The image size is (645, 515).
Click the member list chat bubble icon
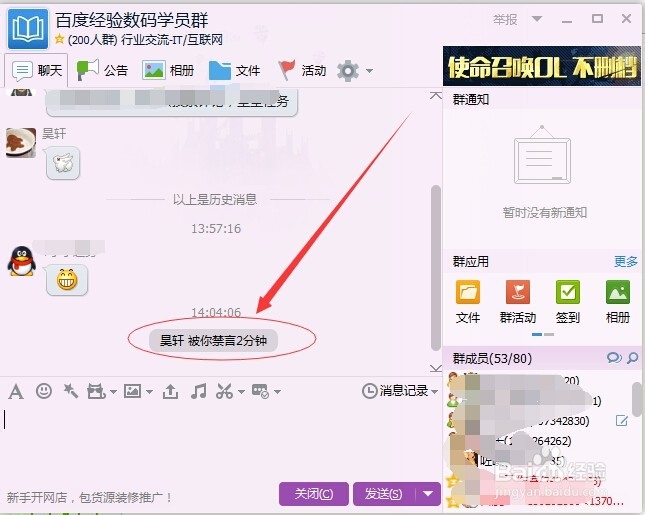614,358
